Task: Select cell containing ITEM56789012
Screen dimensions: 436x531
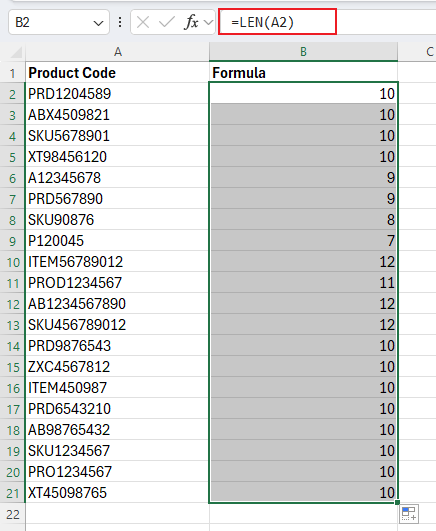Action: point(117,262)
